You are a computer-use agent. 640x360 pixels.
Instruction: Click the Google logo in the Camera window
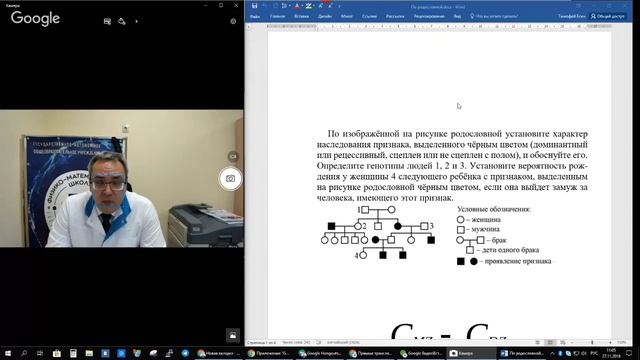click(35, 19)
